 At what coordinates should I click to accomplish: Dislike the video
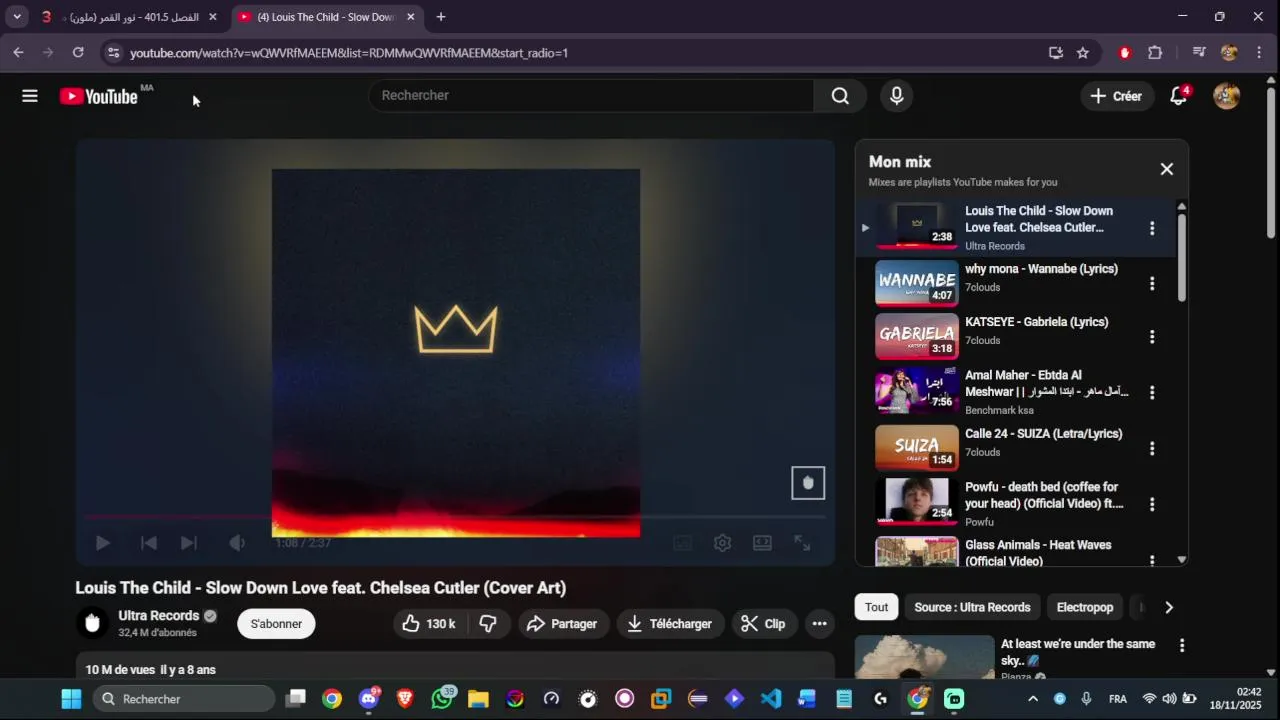[x=488, y=624]
